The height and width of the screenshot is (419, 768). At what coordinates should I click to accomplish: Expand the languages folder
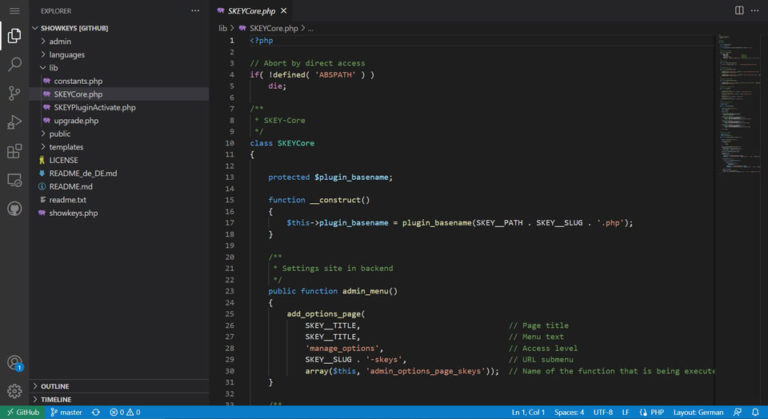[x=120, y=54]
